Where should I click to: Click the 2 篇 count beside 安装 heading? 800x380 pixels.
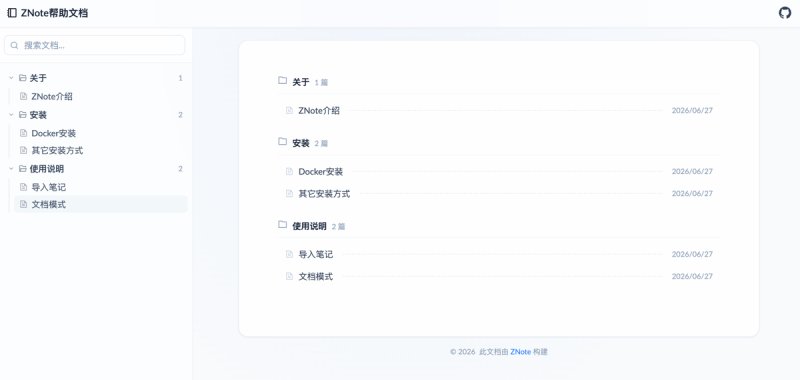(x=321, y=144)
